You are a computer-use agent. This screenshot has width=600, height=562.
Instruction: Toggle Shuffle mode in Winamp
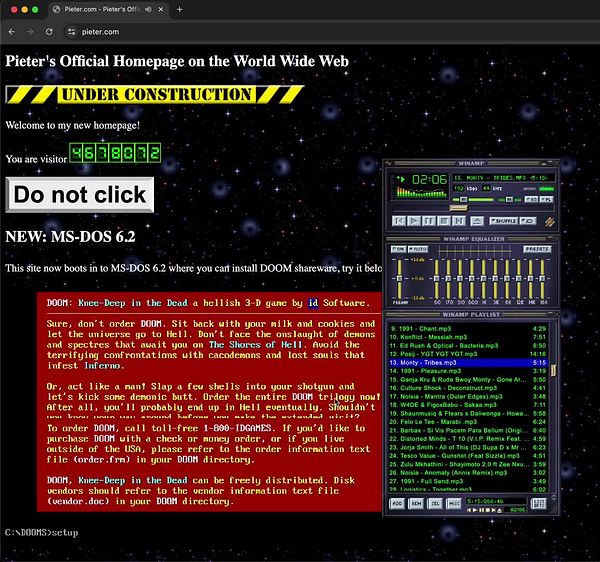click(503, 221)
